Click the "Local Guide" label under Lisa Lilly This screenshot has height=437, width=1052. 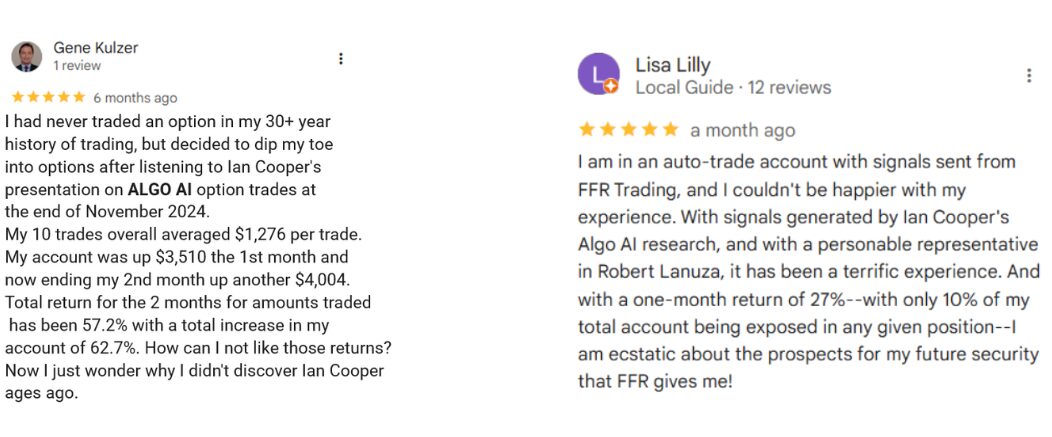coord(682,88)
